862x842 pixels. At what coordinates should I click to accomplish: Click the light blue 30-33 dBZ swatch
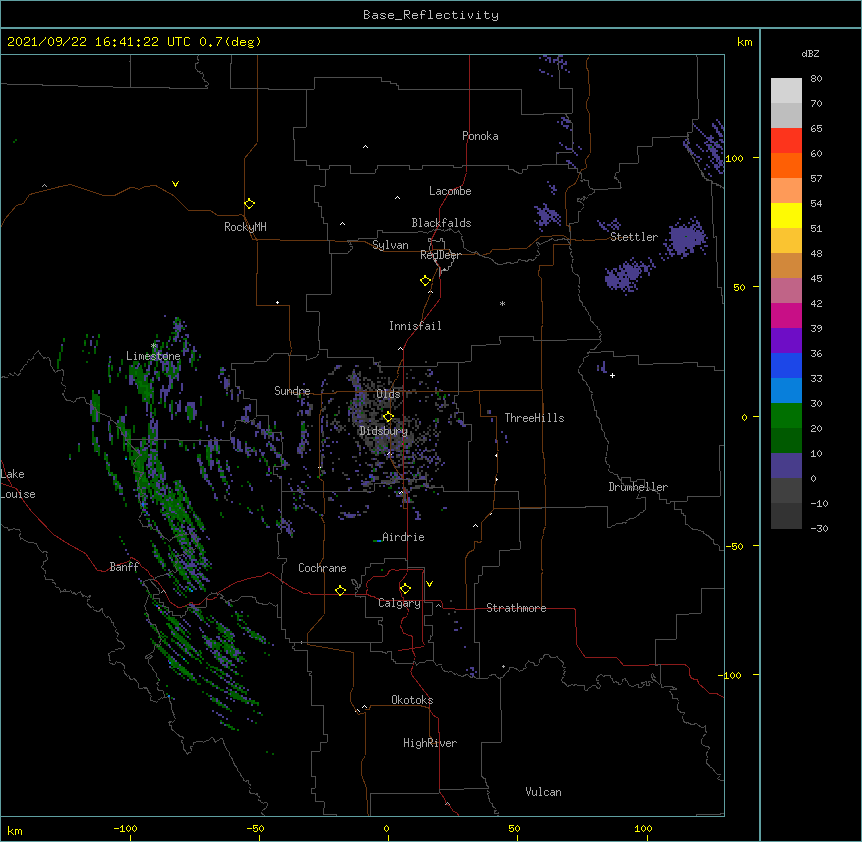786,390
